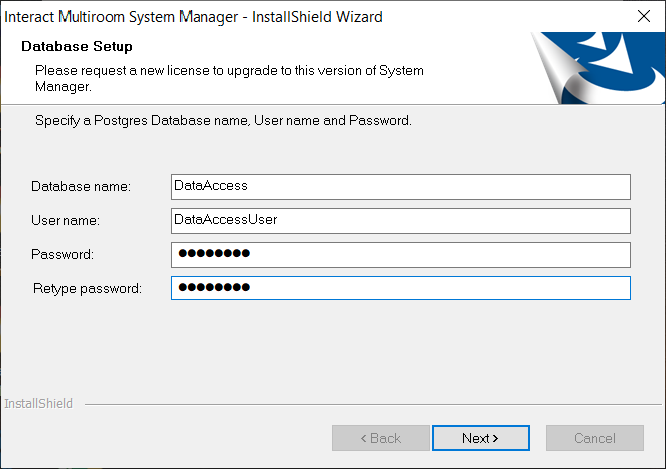Click the 'Please request a new license' message
The image size is (666, 469).
[229, 78]
